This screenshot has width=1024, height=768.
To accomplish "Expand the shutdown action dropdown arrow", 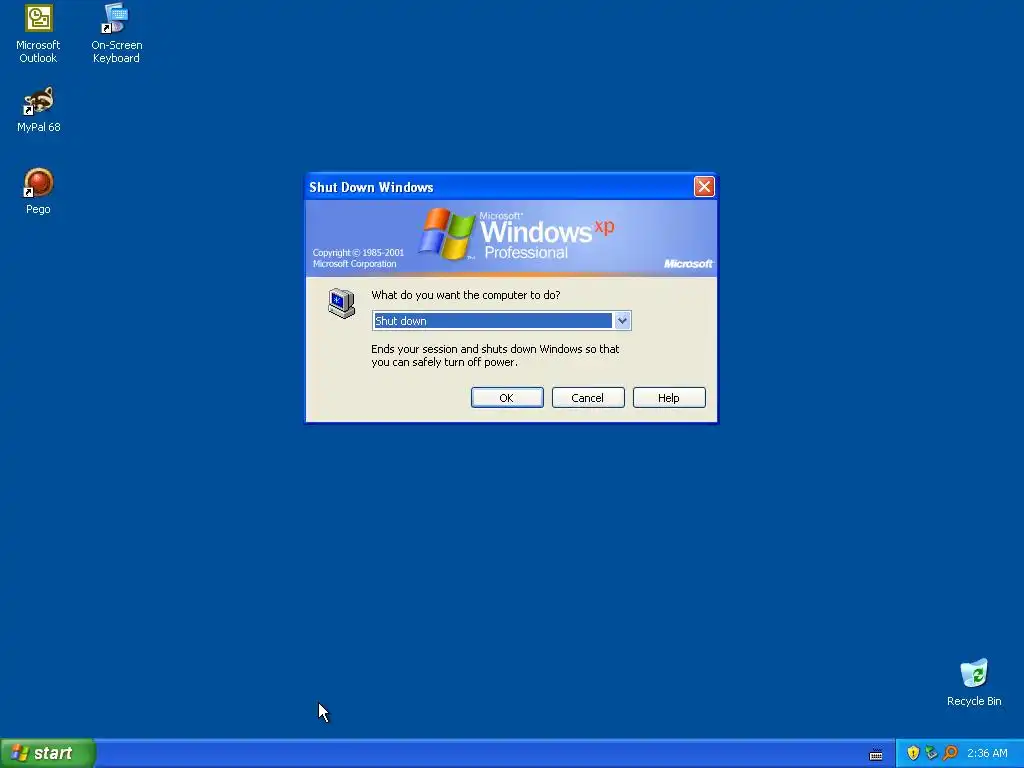I will click(622, 321).
